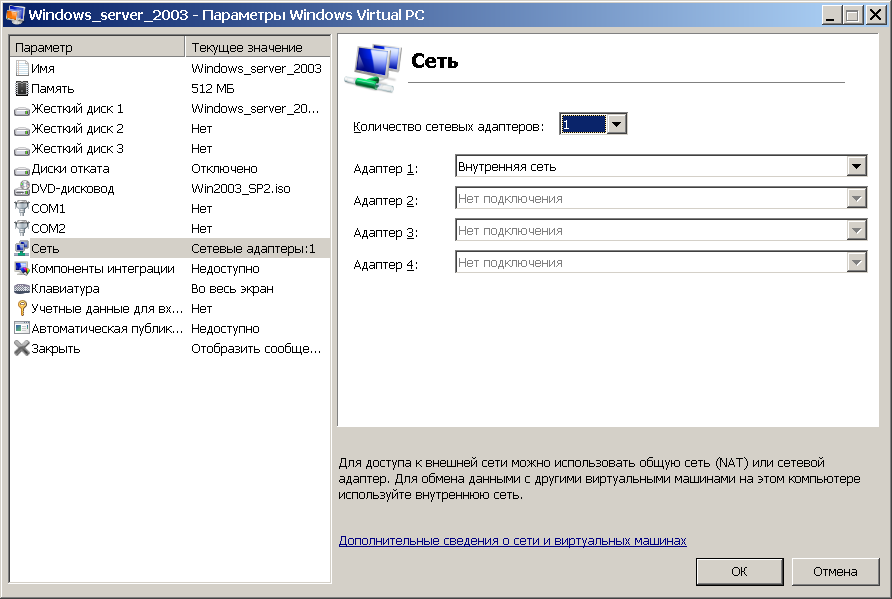892x599 pixels.
Task: Click the 512 МБ memory value
Action: click(213, 88)
